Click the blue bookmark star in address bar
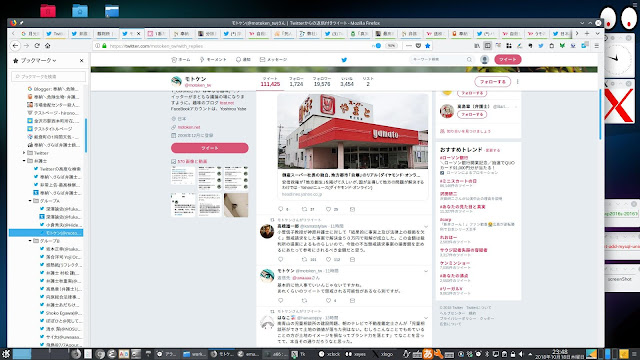Screen dimensions: 640x360 (x=427, y=46)
